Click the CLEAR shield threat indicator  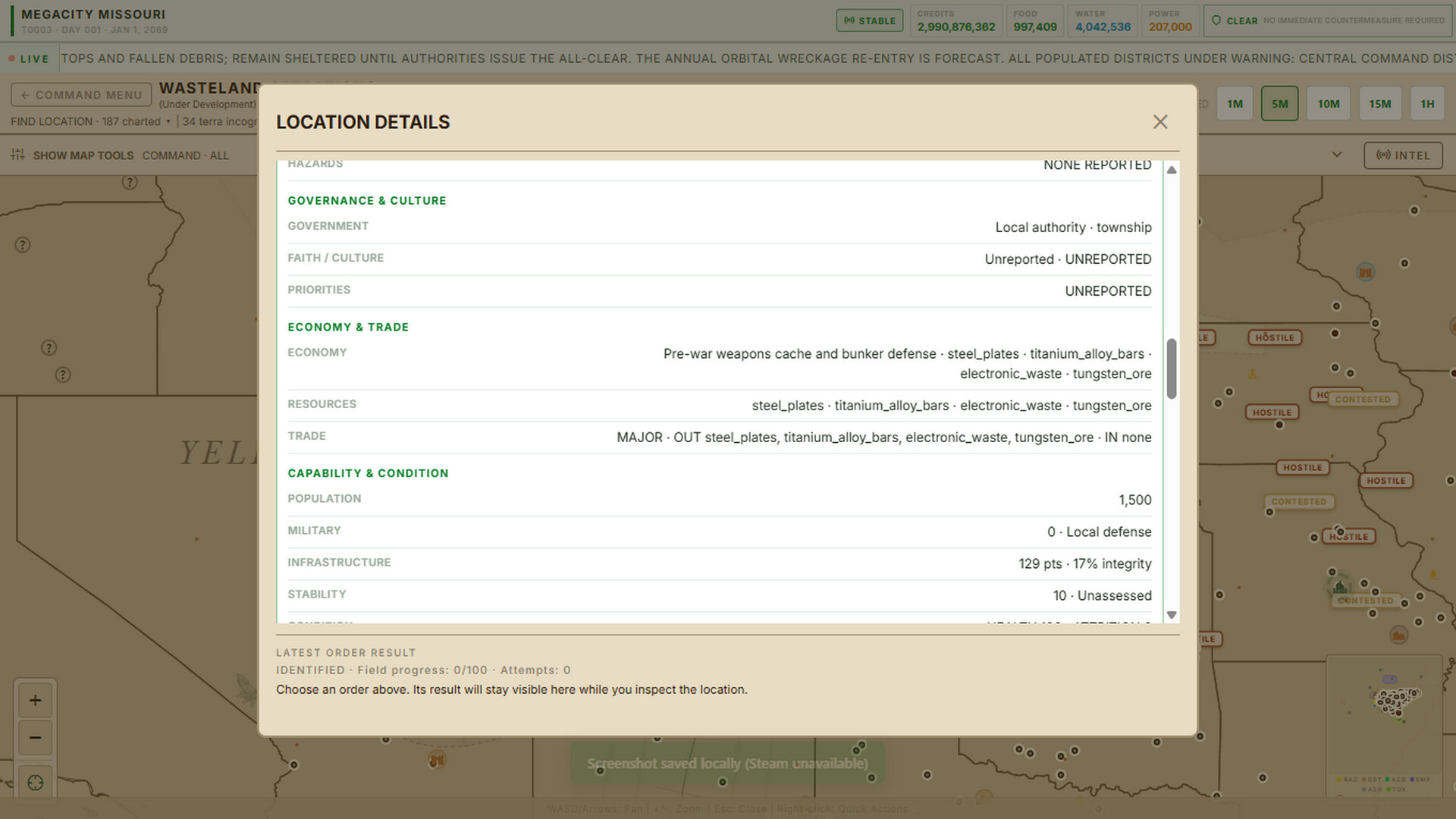click(1328, 20)
